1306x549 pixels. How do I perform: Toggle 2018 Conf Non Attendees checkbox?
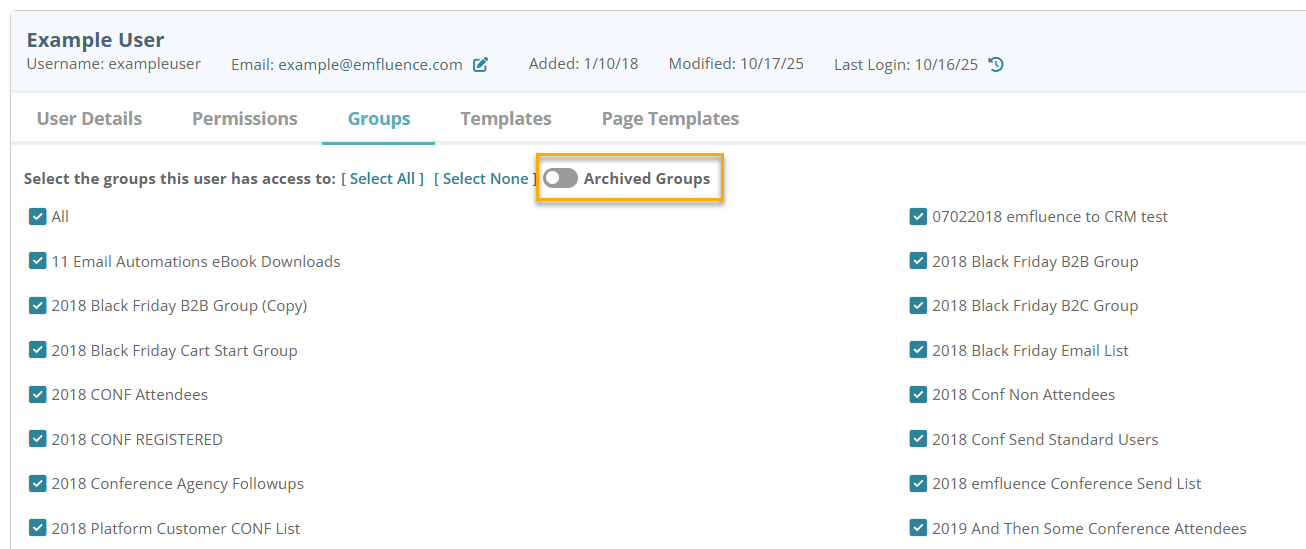[x=918, y=394]
